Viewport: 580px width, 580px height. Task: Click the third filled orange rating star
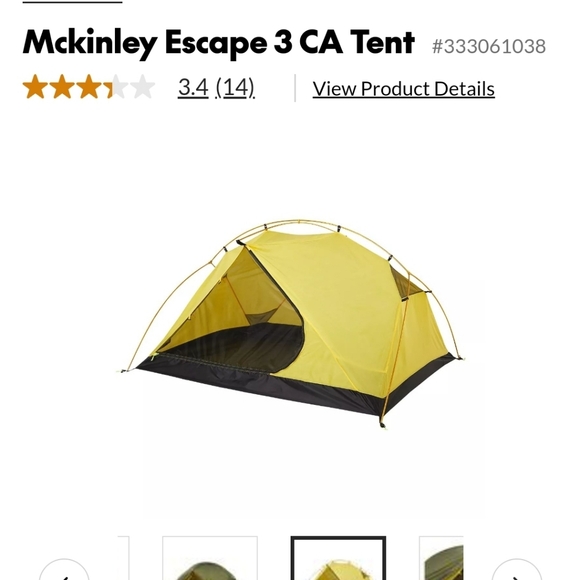(x=89, y=87)
